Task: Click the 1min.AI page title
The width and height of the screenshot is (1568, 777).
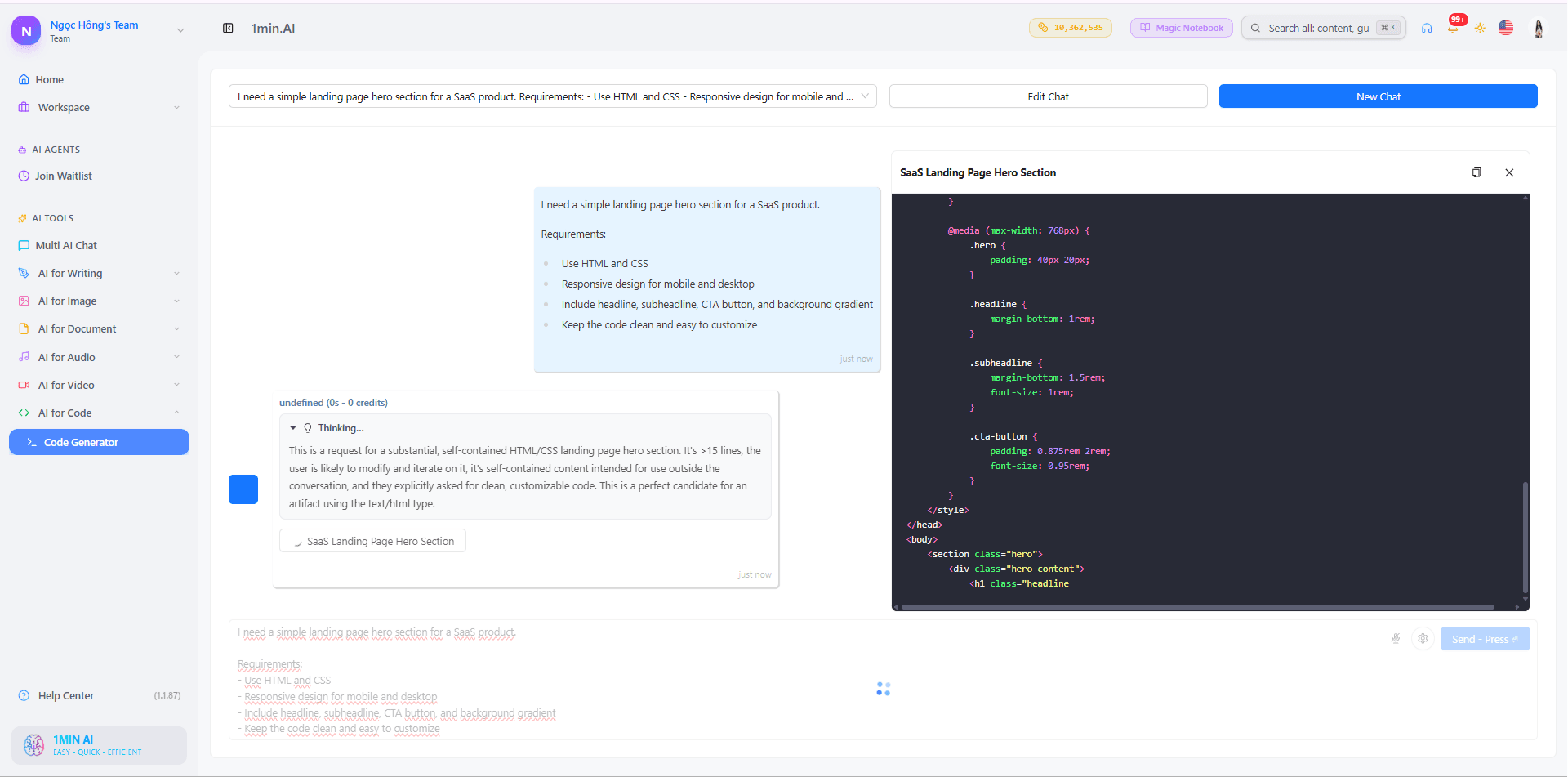Action: pos(273,28)
